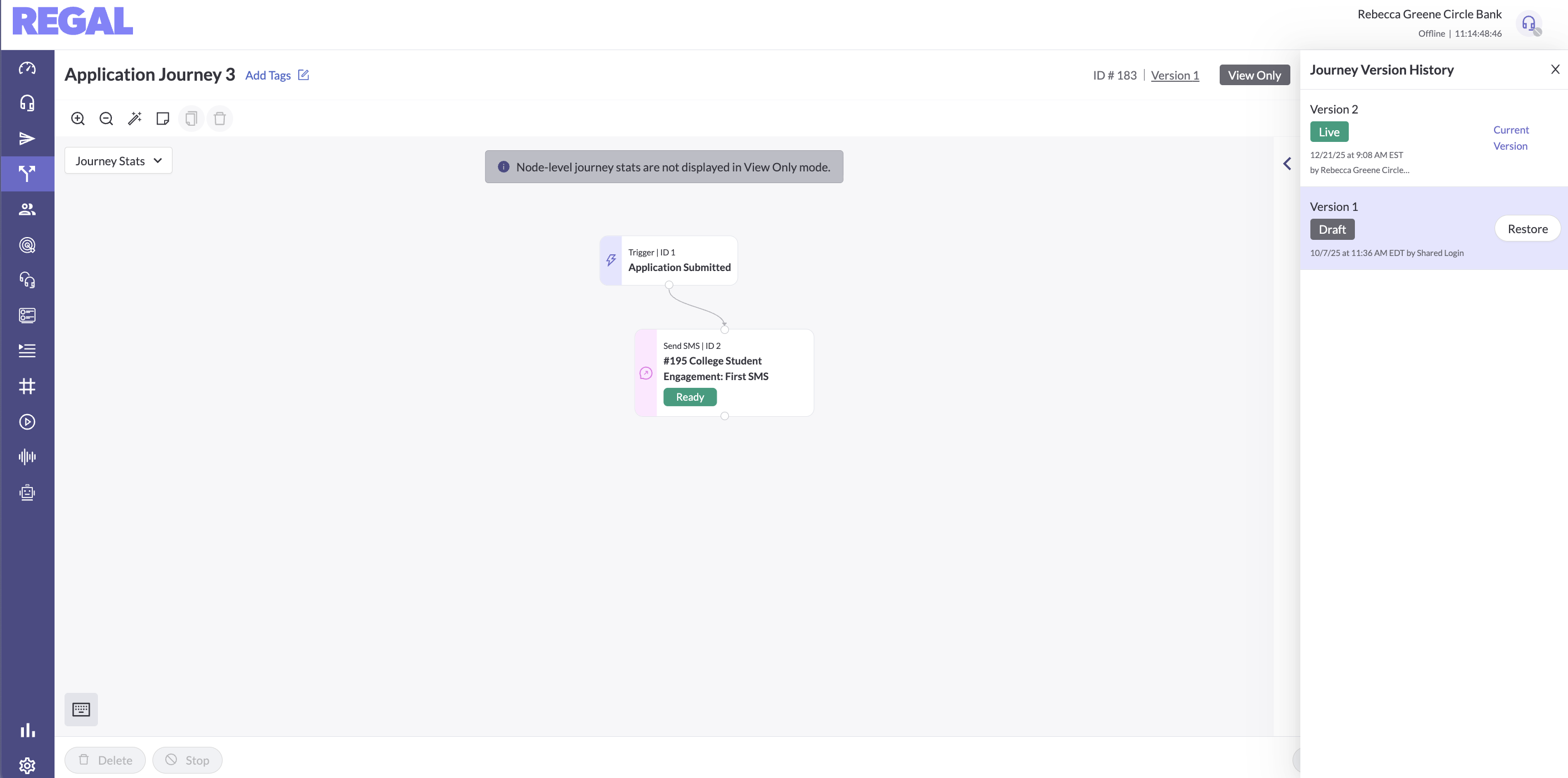Click the pencil edit tags icon
Screen dimensions: 1568x778
304,75
